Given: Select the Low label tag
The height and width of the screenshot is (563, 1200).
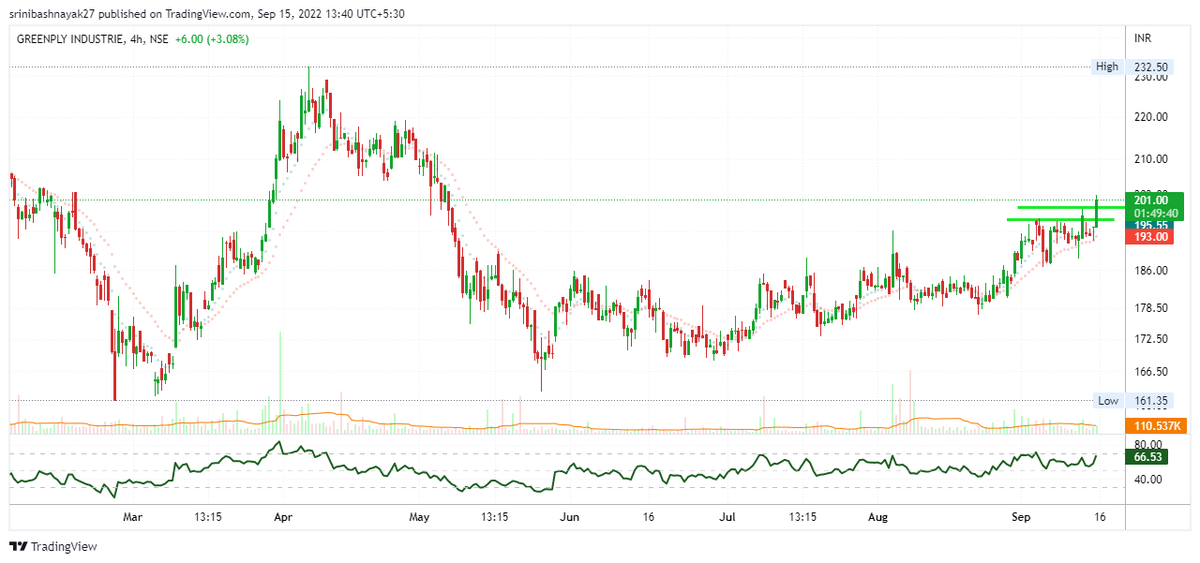Looking at the screenshot, I should click(1108, 400).
